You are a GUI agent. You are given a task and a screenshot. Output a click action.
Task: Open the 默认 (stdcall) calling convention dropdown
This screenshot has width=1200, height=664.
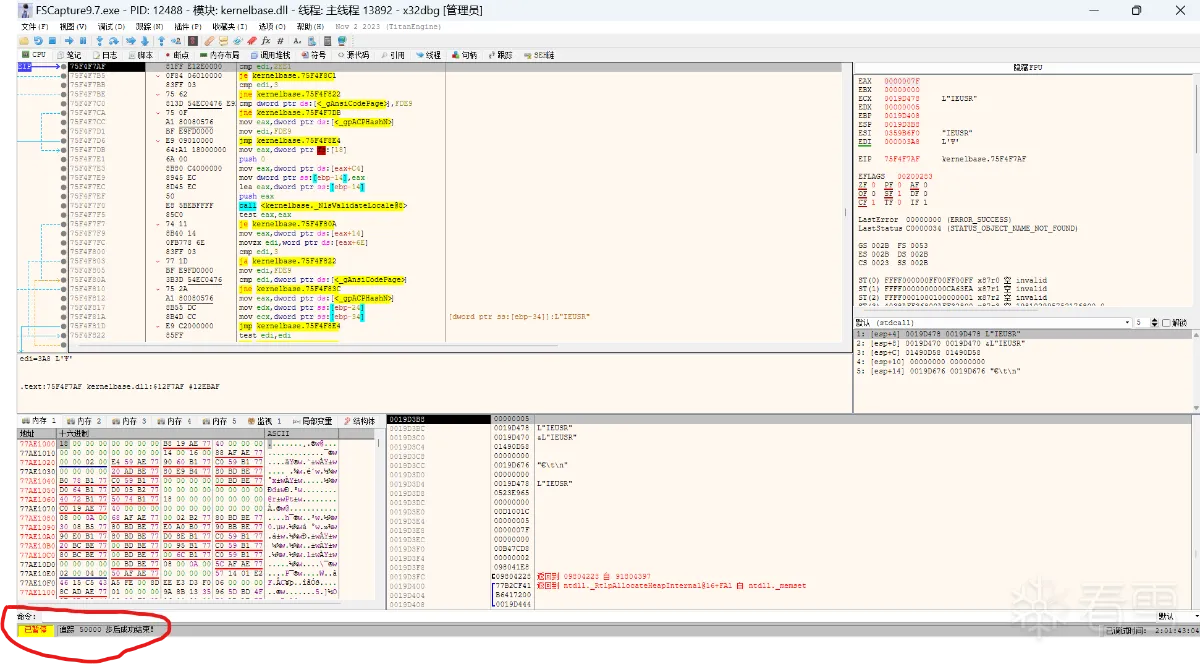990,323
